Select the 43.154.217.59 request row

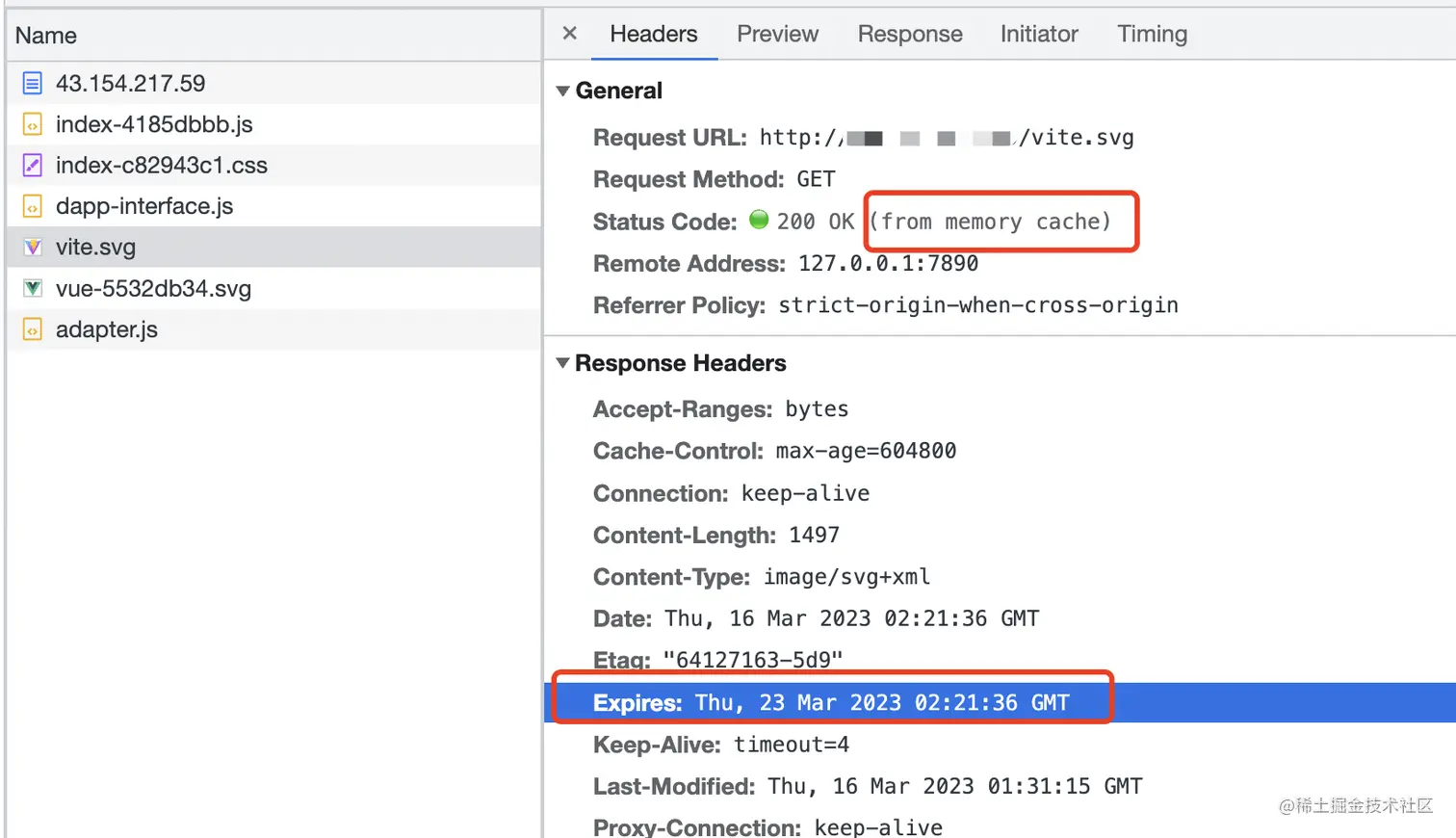tap(274, 84)
